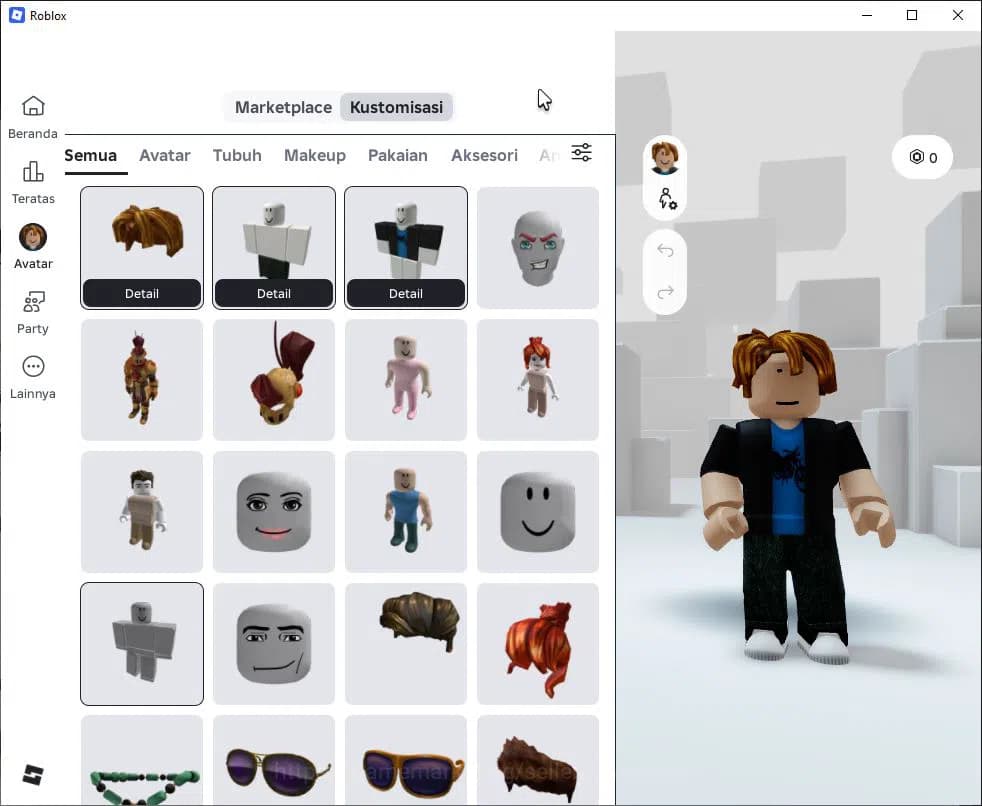Click the redo arrow on avatar preview
The width and height of the screenshot is (982, 806).
665,284
